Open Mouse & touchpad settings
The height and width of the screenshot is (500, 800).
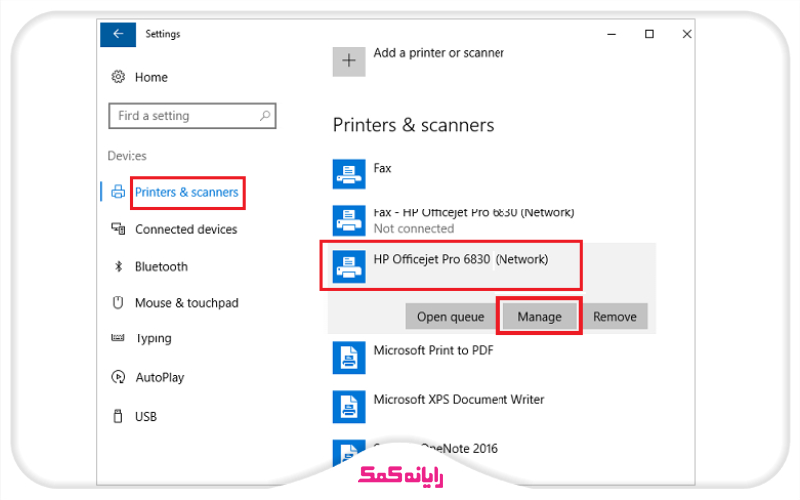tap(187, 303)
